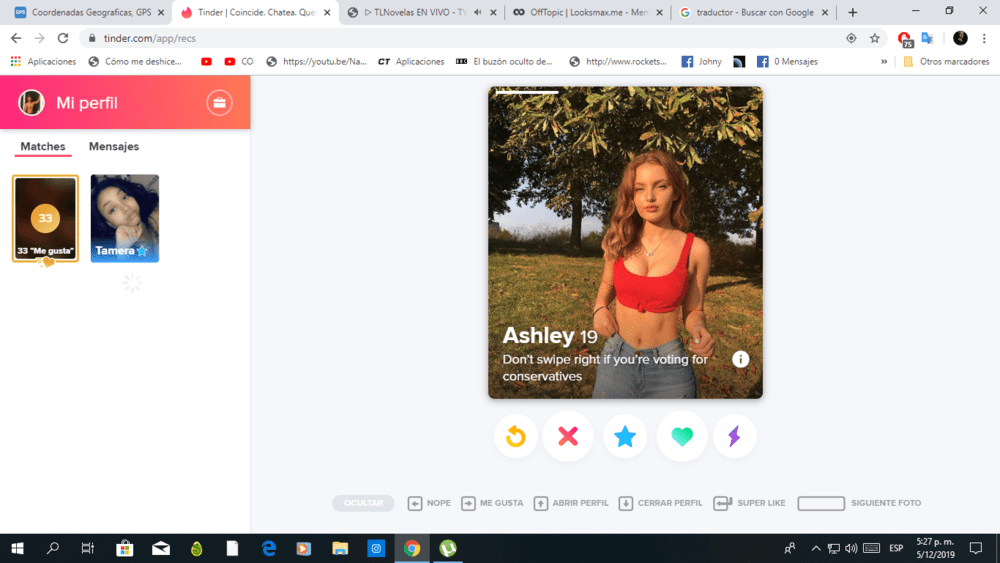The image size is (1000, 563).
Task: Go back in browser history
Action: 16,38
